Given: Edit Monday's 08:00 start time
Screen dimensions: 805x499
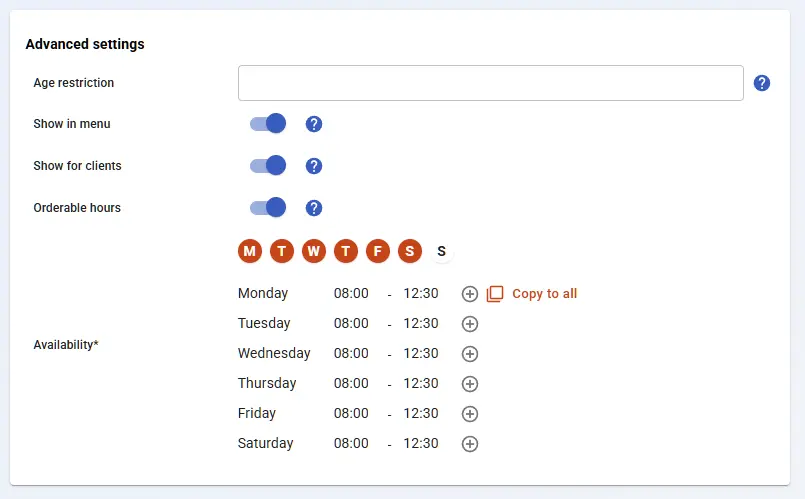Looking at the screenshot, I should [x=351, y=294].
